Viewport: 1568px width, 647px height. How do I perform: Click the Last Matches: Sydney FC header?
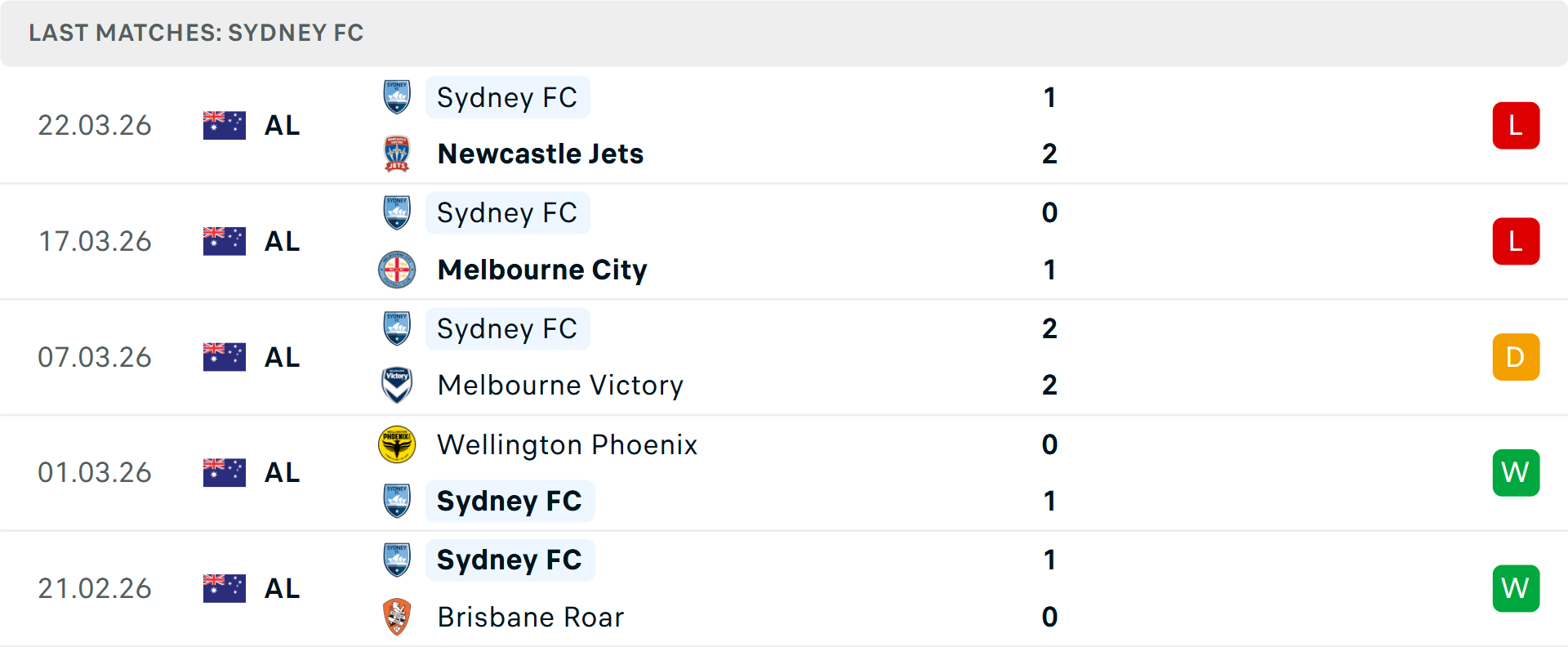coord(196,33)
